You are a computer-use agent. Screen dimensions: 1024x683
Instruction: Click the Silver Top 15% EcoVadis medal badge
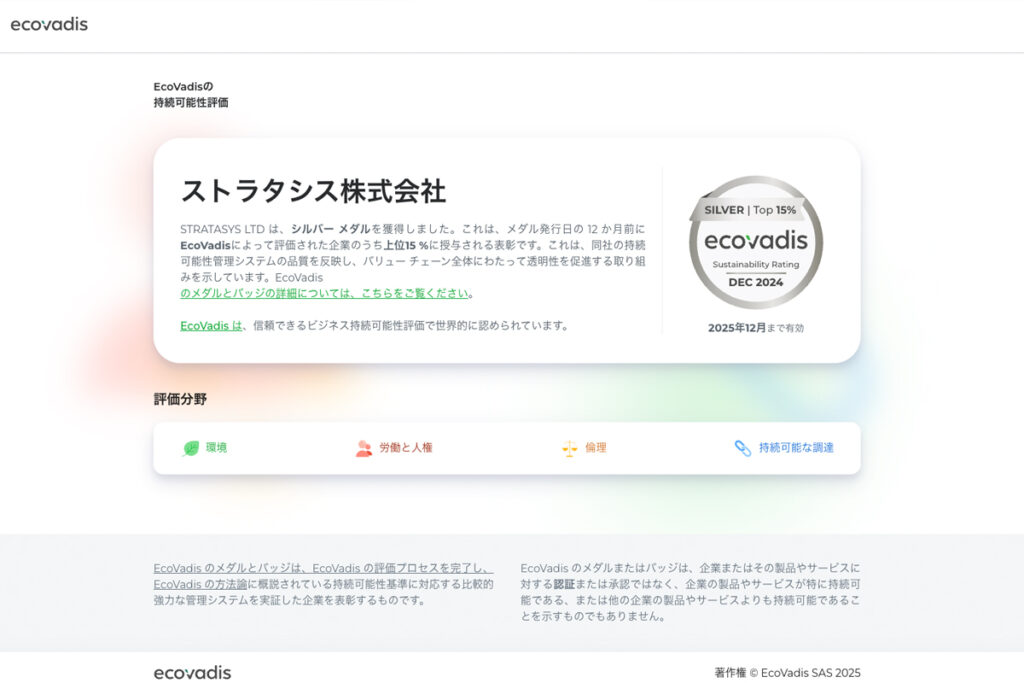coord(756,242)
